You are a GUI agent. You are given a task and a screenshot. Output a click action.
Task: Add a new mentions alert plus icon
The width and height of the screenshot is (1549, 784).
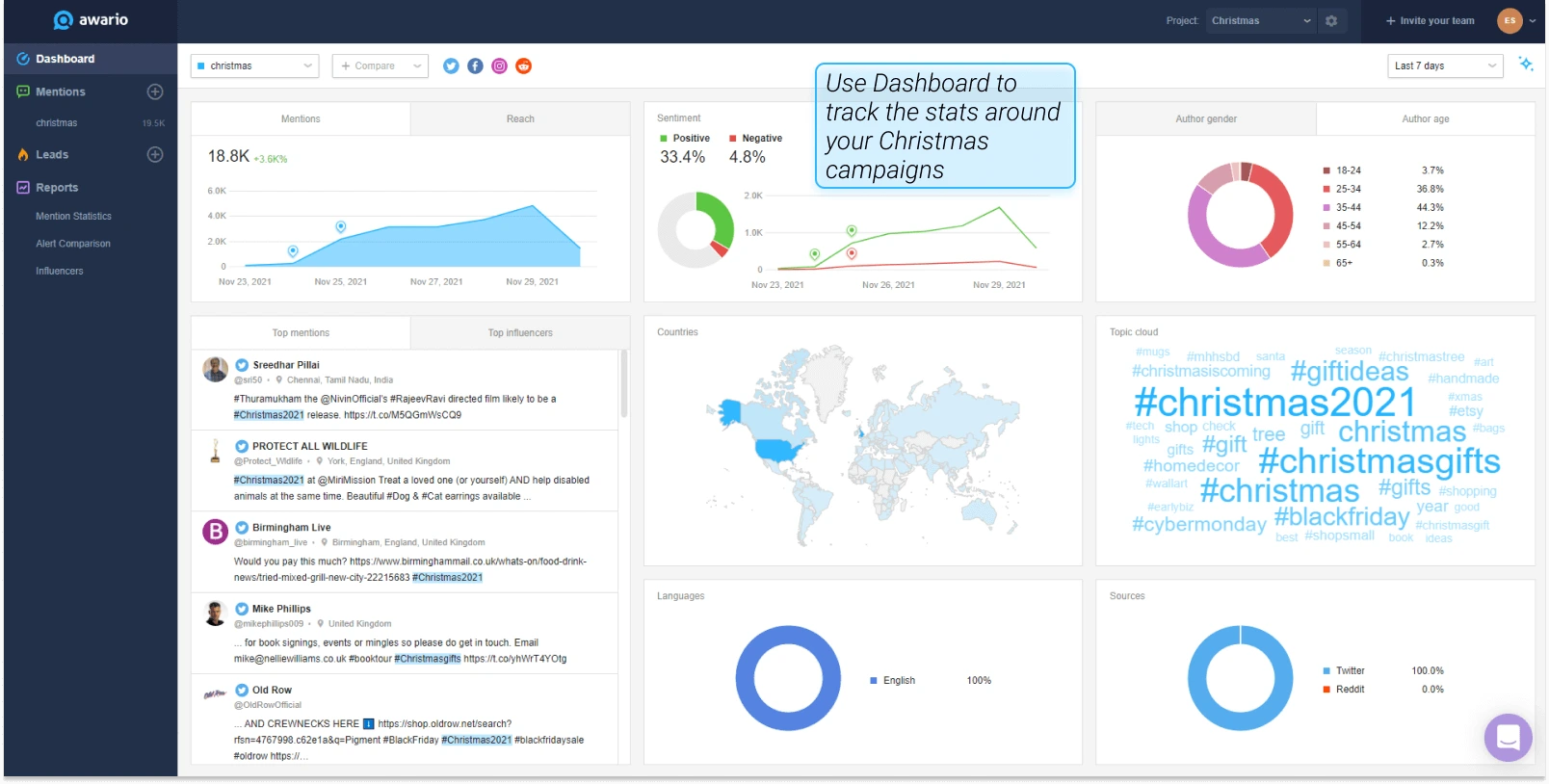click(155, 91)
